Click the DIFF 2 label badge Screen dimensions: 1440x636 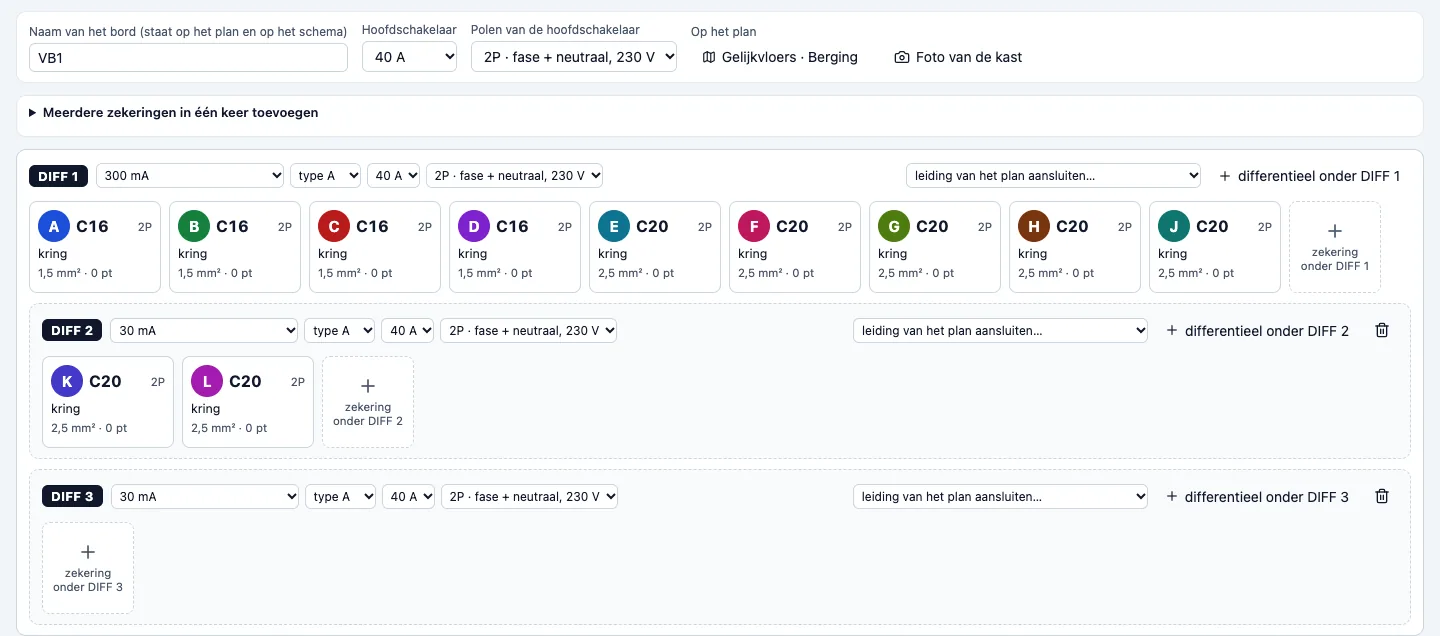[72, 330]
